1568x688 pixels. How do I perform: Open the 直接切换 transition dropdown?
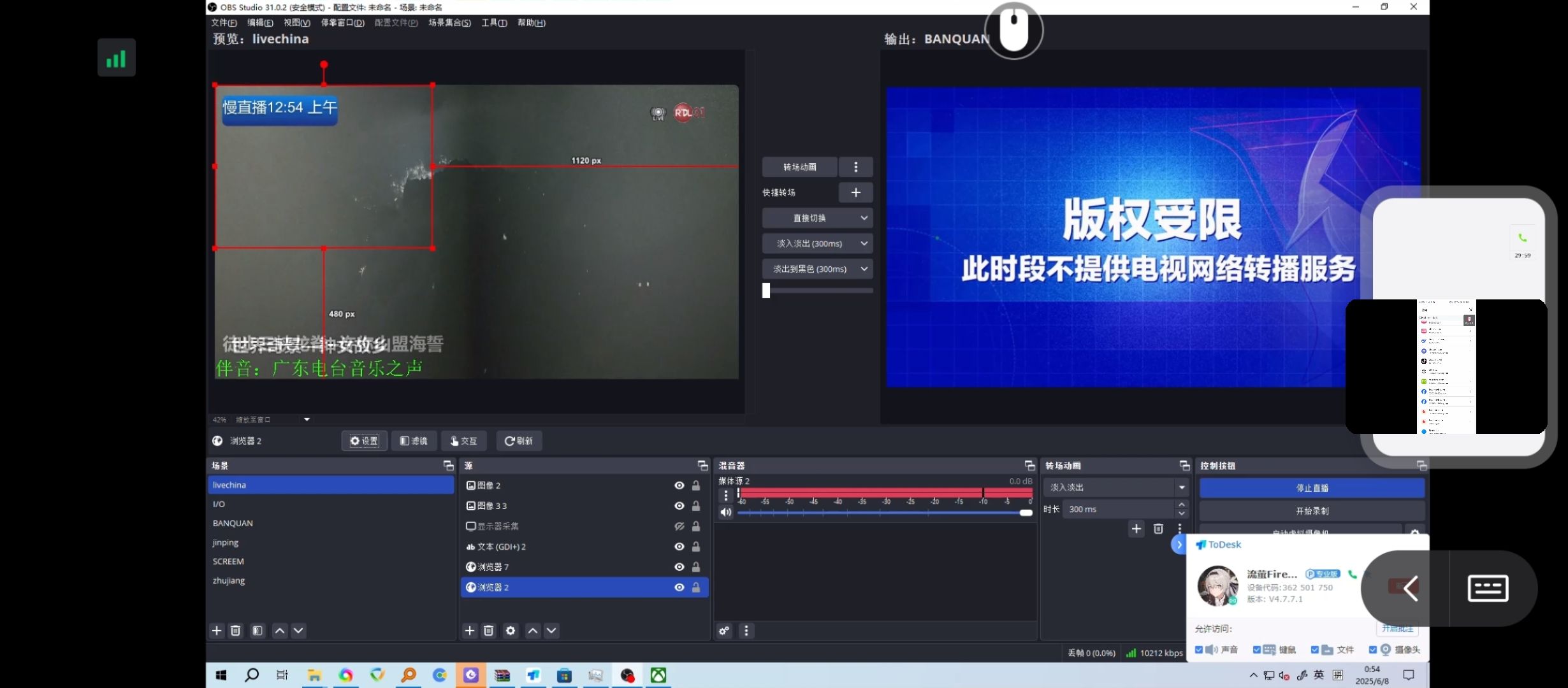pos(864,218)
